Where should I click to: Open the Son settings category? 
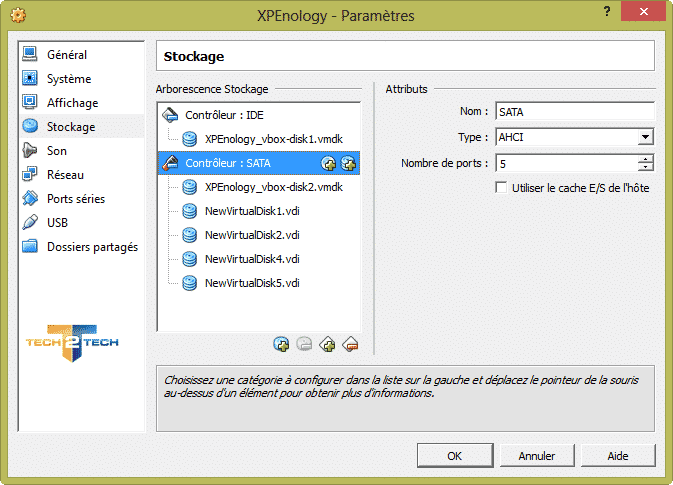tap(82, 151)
